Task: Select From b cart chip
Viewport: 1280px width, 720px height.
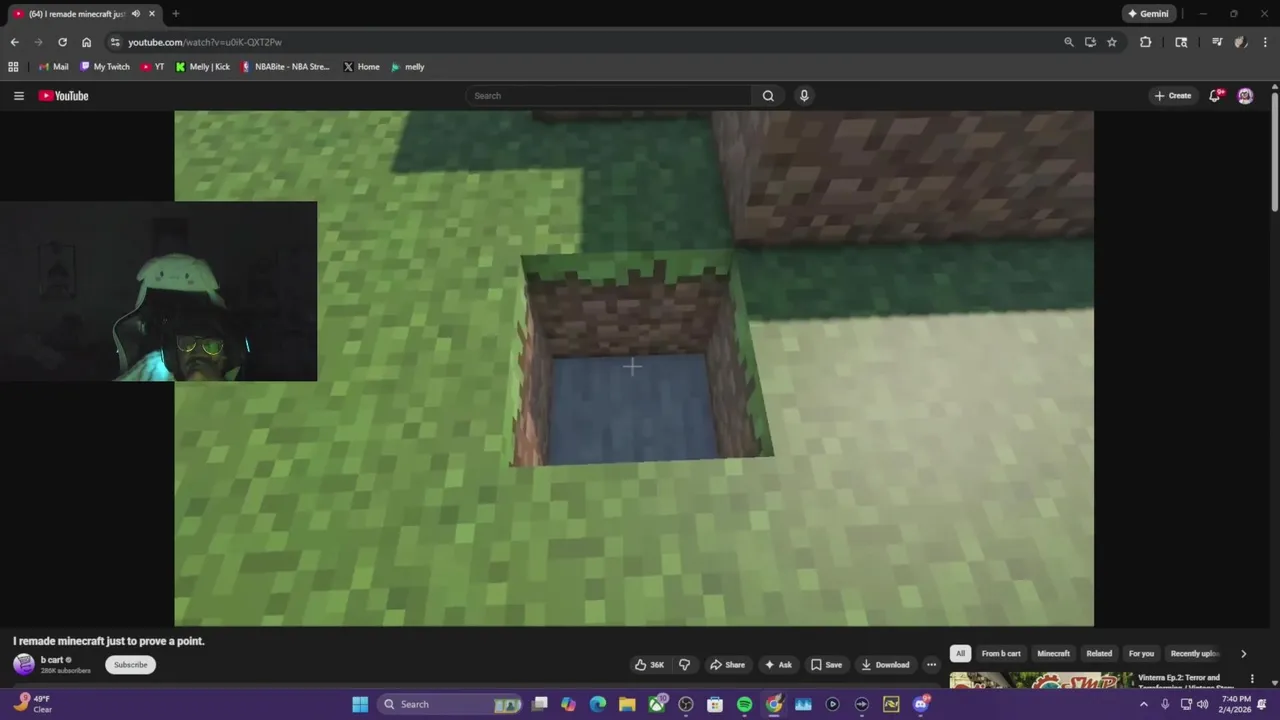Action: (1001, 654)
